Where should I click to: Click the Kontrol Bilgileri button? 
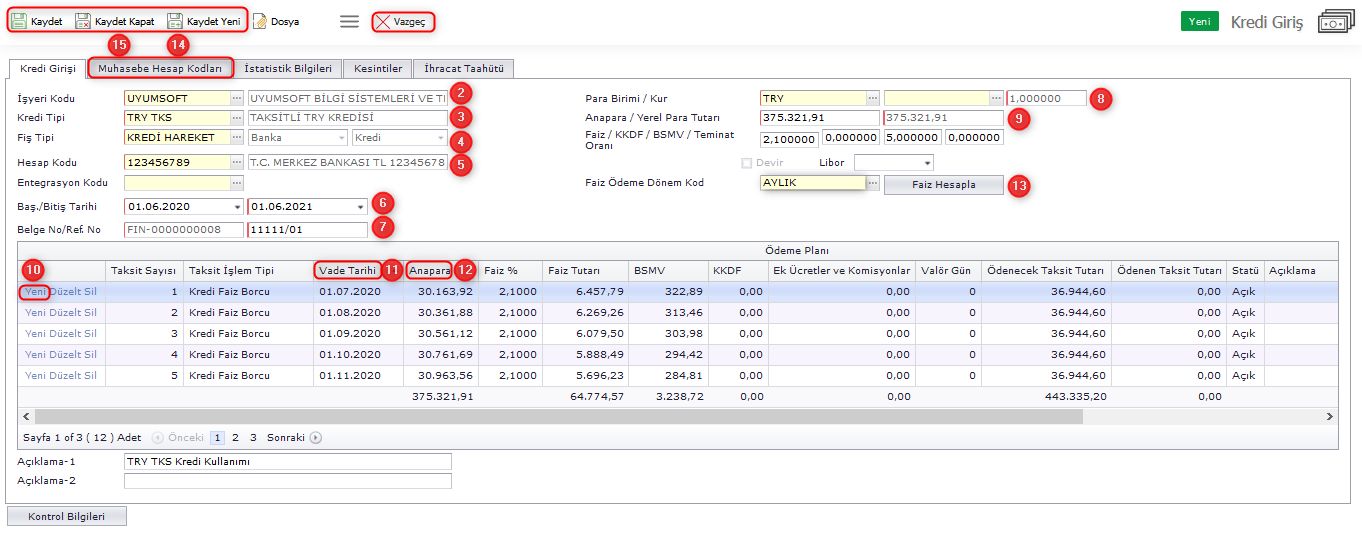[67, 516]
